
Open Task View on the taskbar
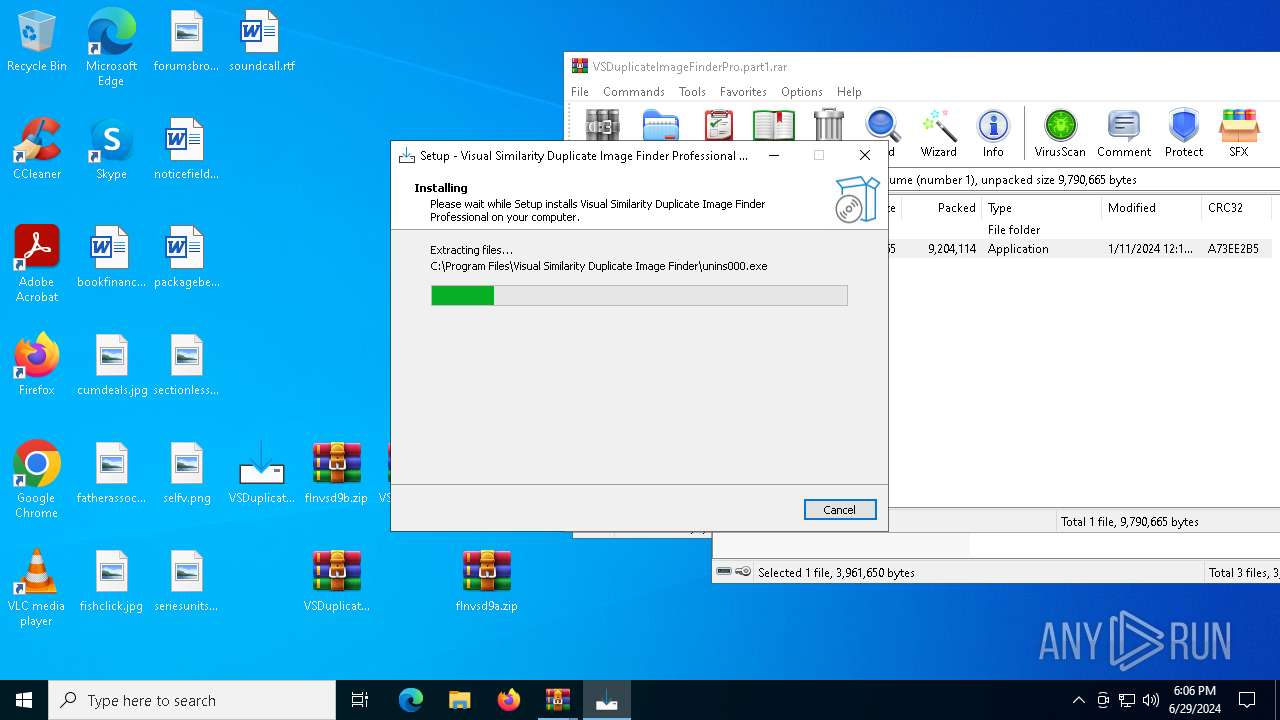[x=360, y=700]
